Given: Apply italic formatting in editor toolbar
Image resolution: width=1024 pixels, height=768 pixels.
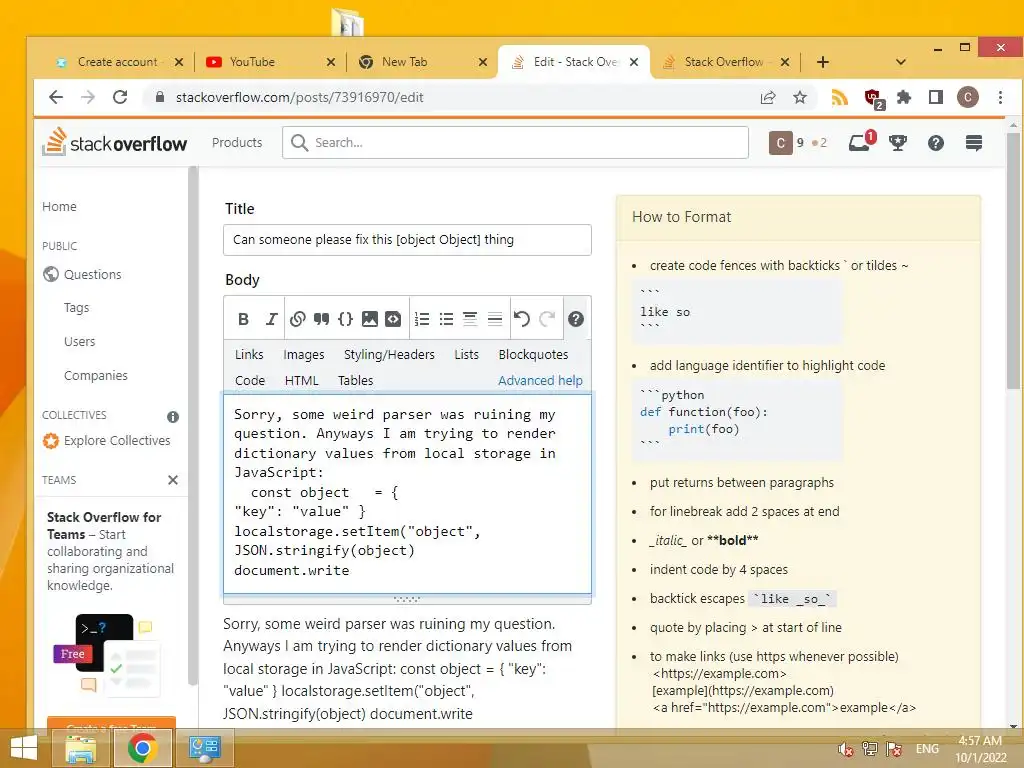Looking at the screenshot, I should pos(271,319).
